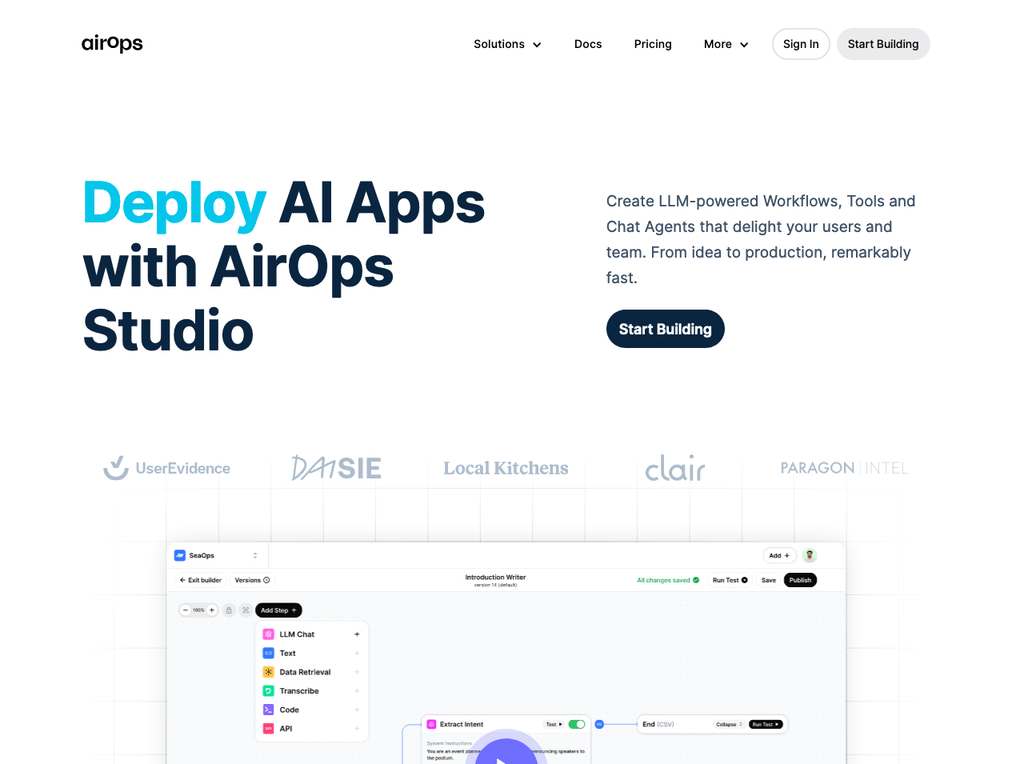Image resolution: width=1024 pixels, height=764 pixels.
Task: Toggle the Extract Intent step switch
Action: click(x=577, y=724)
